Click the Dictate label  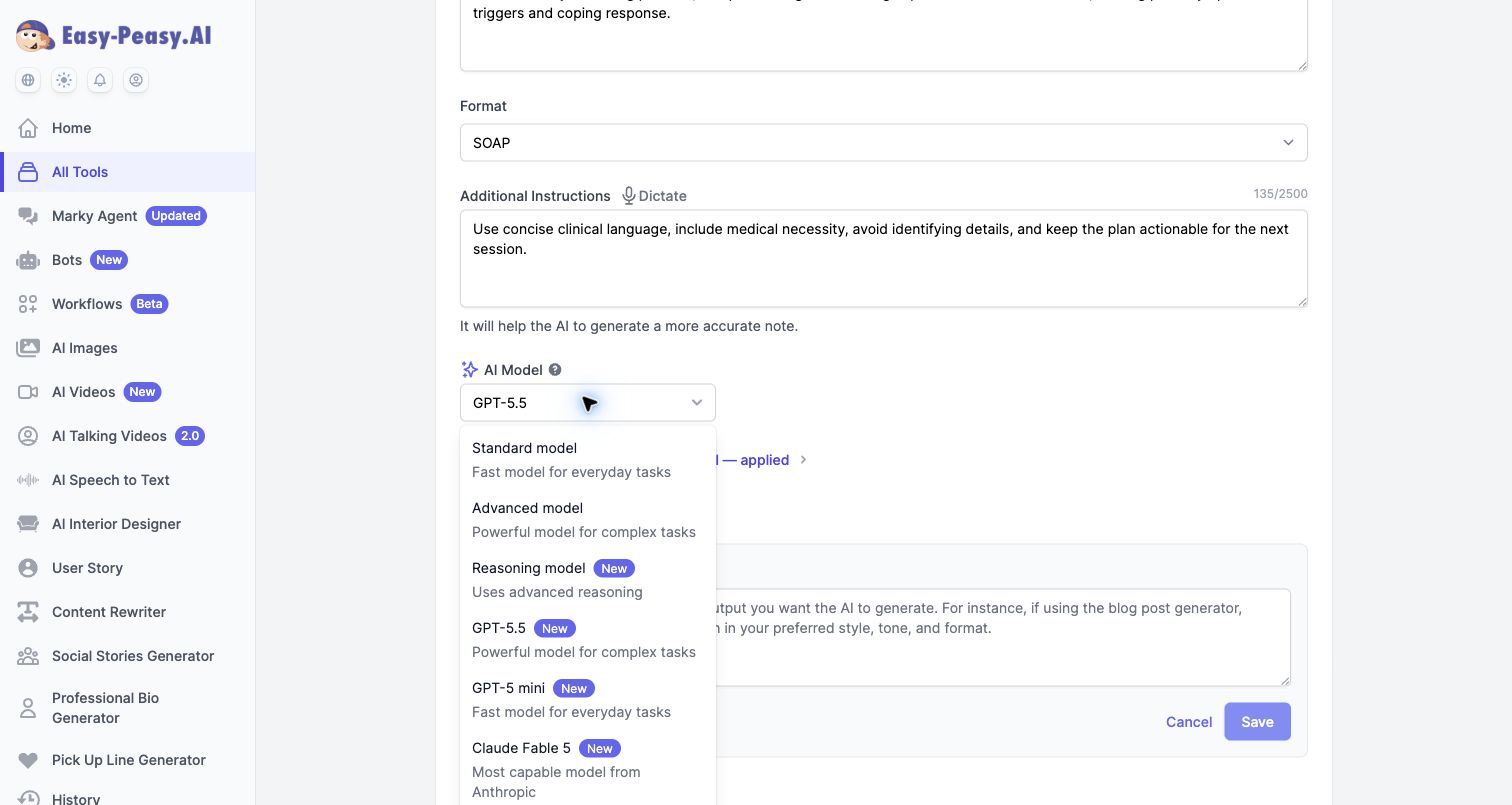[663, 196]
